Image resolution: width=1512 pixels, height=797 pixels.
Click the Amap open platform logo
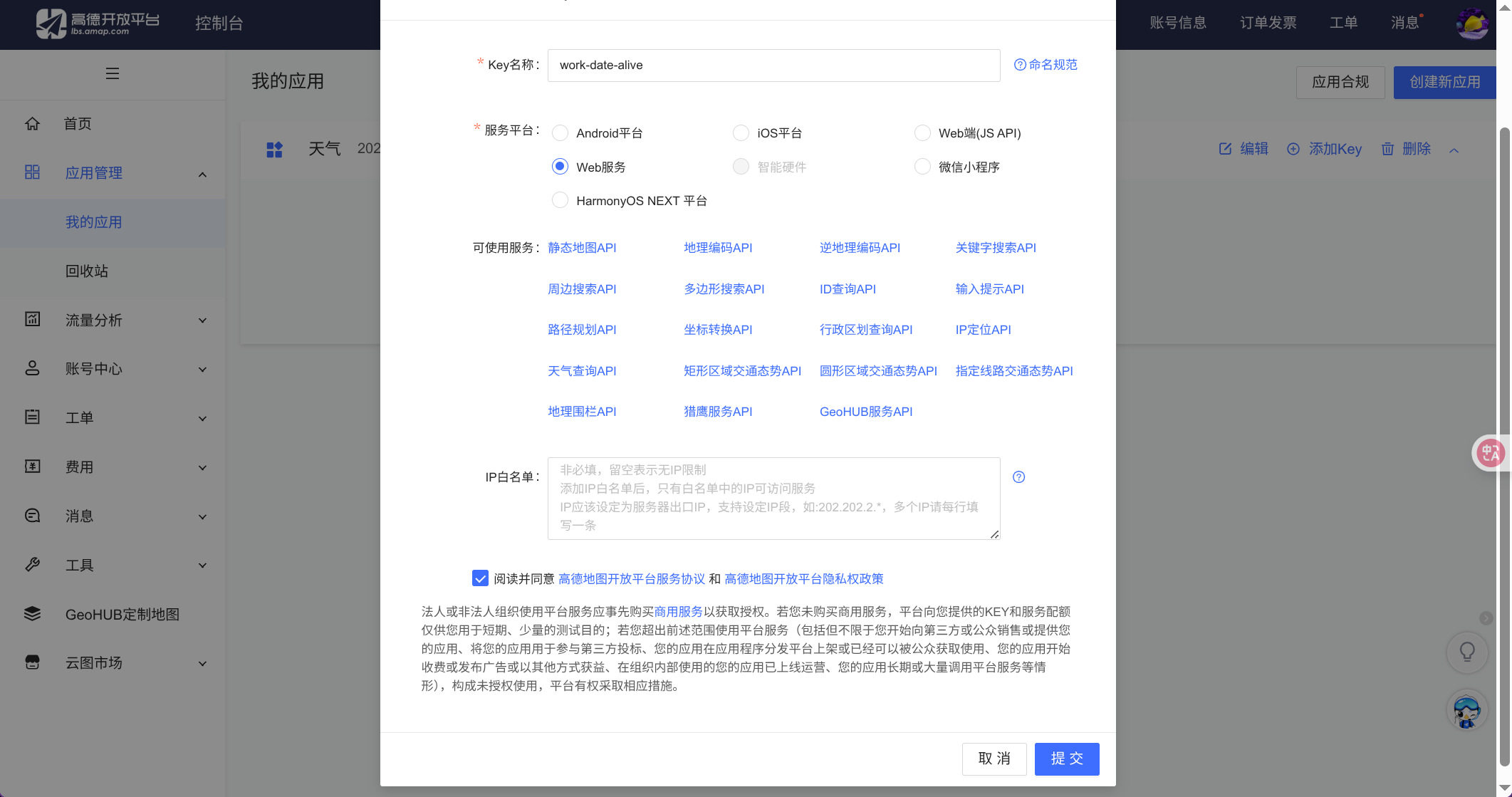coord(98,24)
